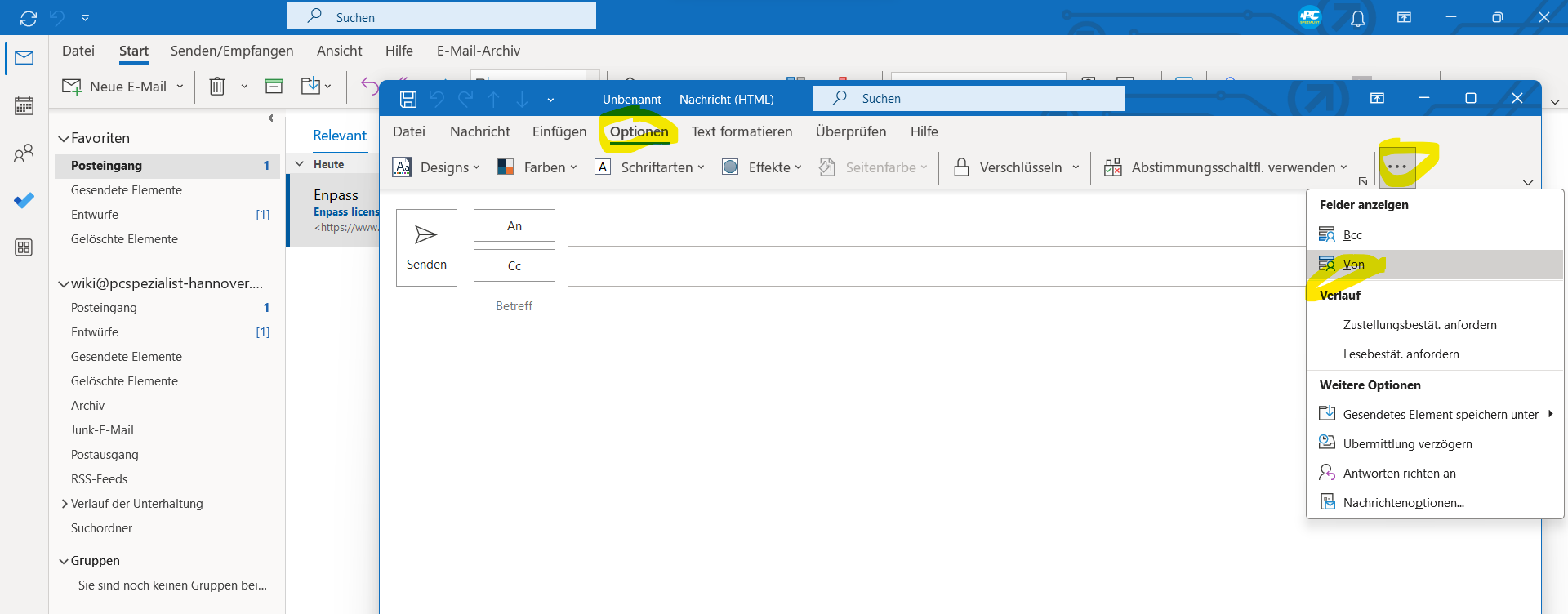Open the People contacts icon
This screenshot has height=614, width=1568.
click(24, 153)
